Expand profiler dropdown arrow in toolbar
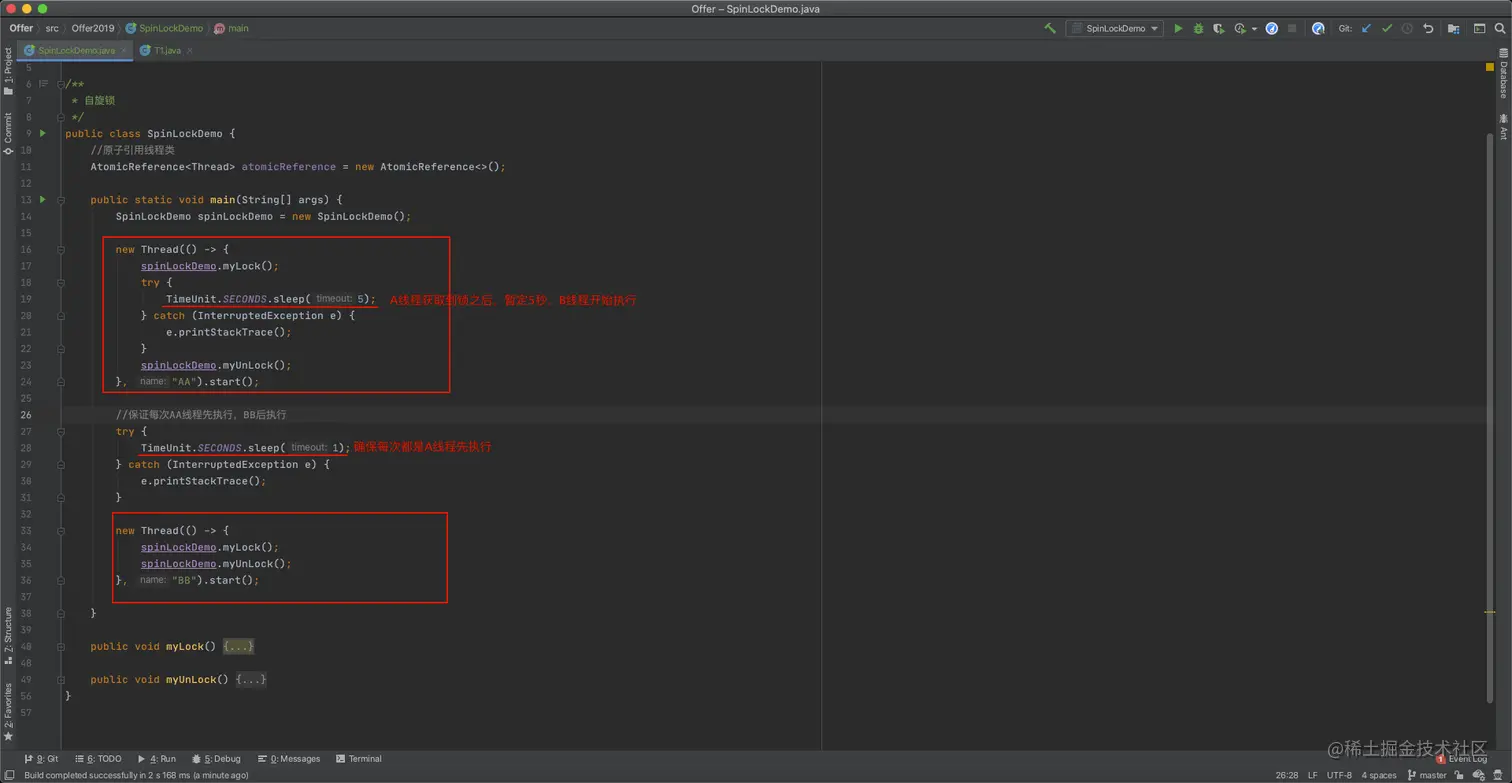 pos(1254,29)
